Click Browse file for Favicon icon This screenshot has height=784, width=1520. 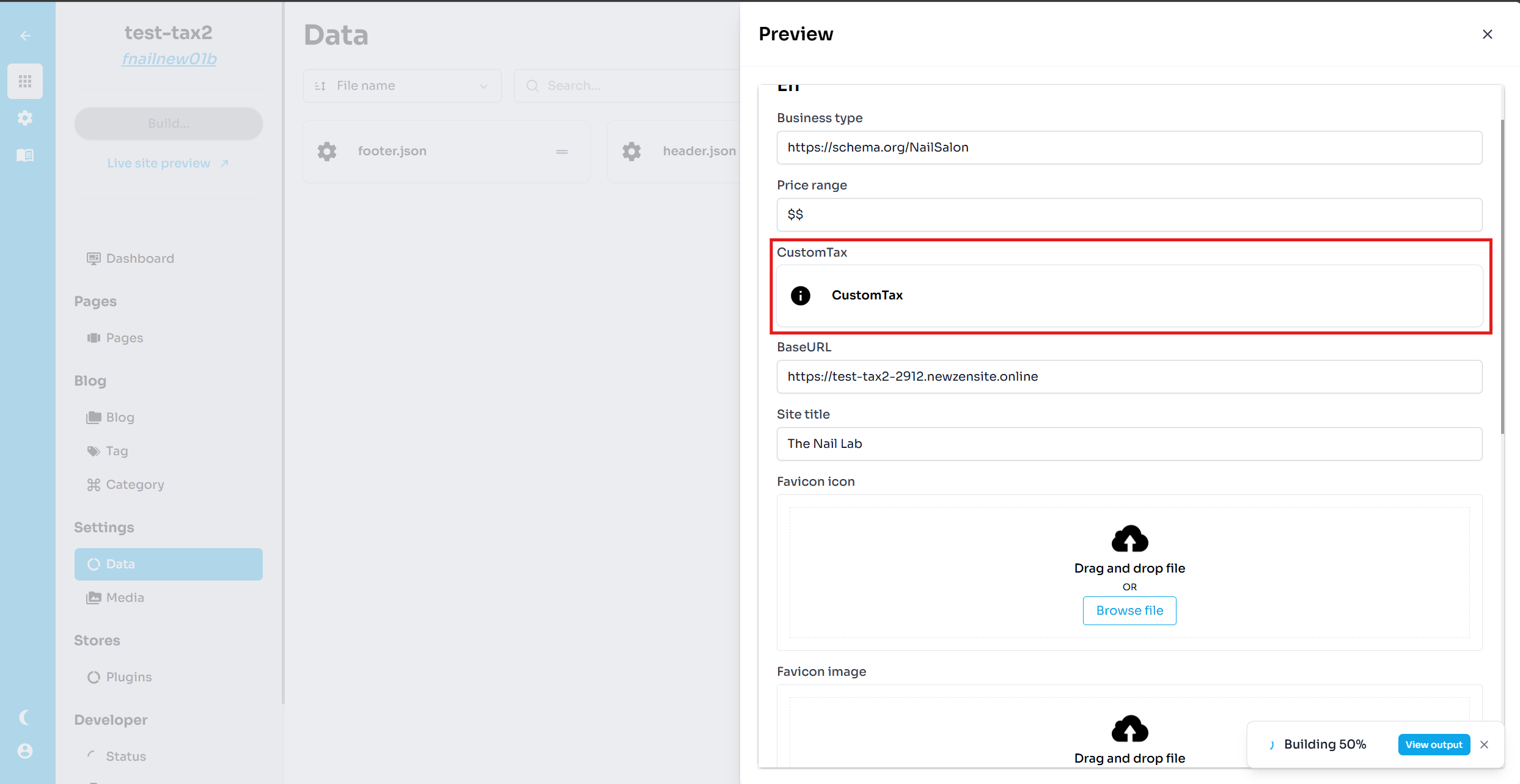point(1129,610)
